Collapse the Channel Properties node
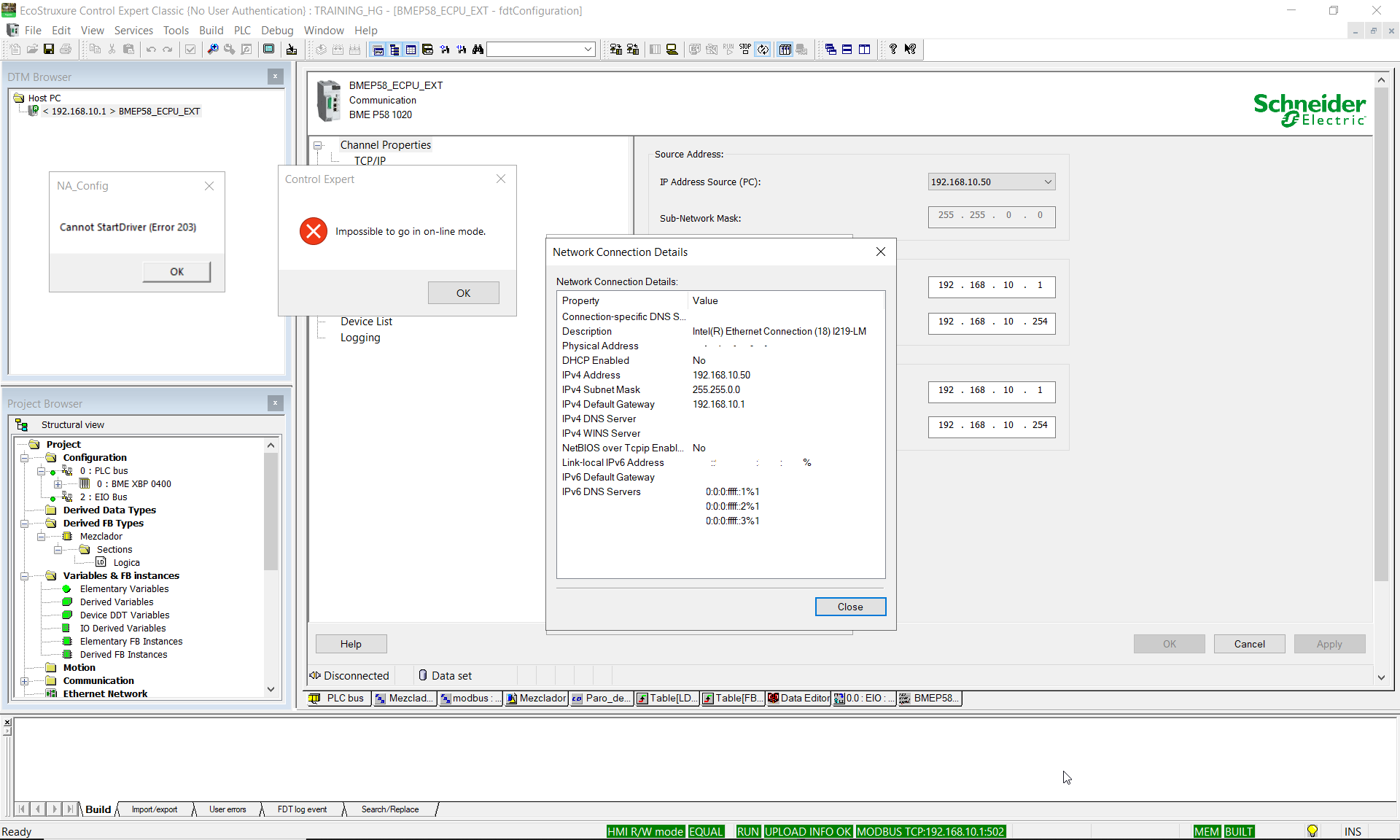This screenshot has height=840, width=1400. 318,145
